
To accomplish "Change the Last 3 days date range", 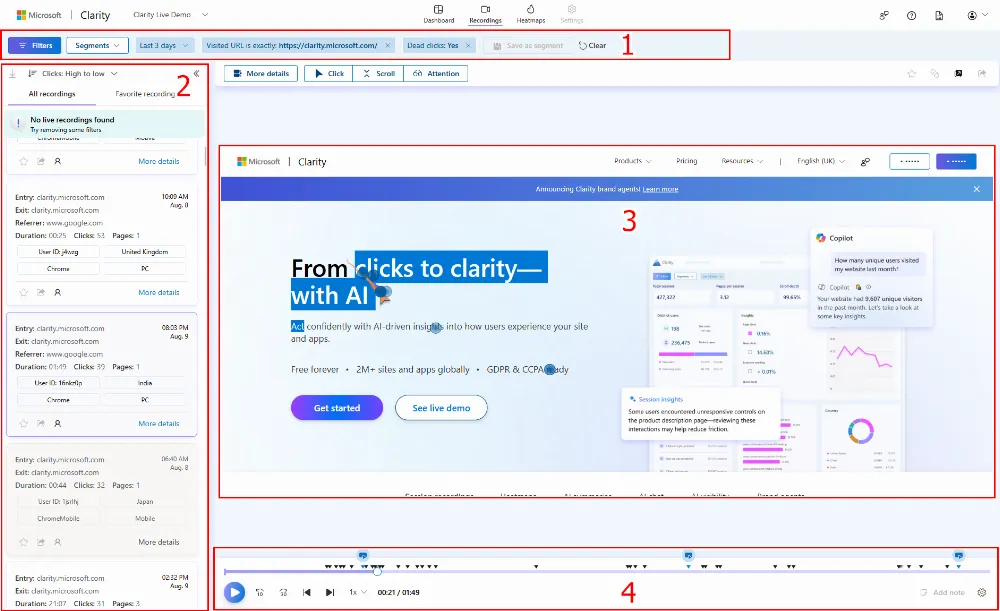I will [164, 45].
